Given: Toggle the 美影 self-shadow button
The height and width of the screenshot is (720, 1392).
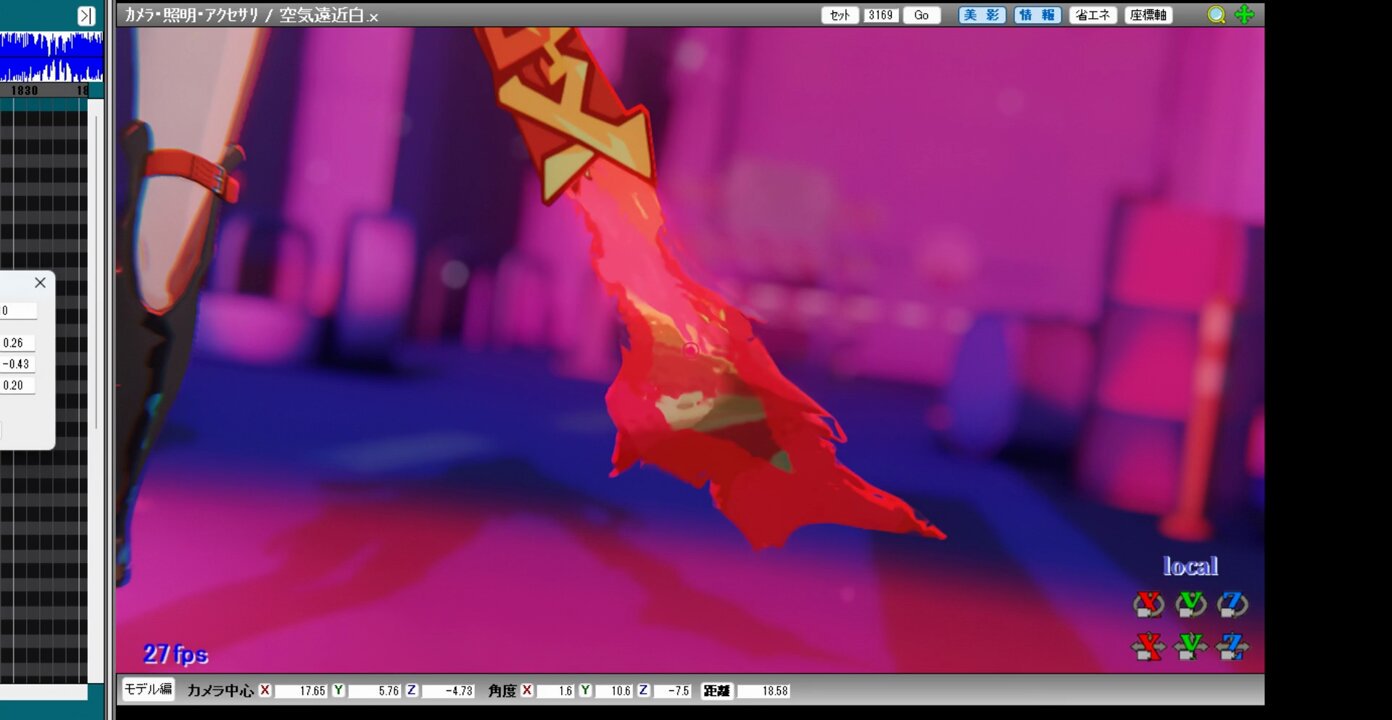Looking at the screenshot, I should [982, 15].
